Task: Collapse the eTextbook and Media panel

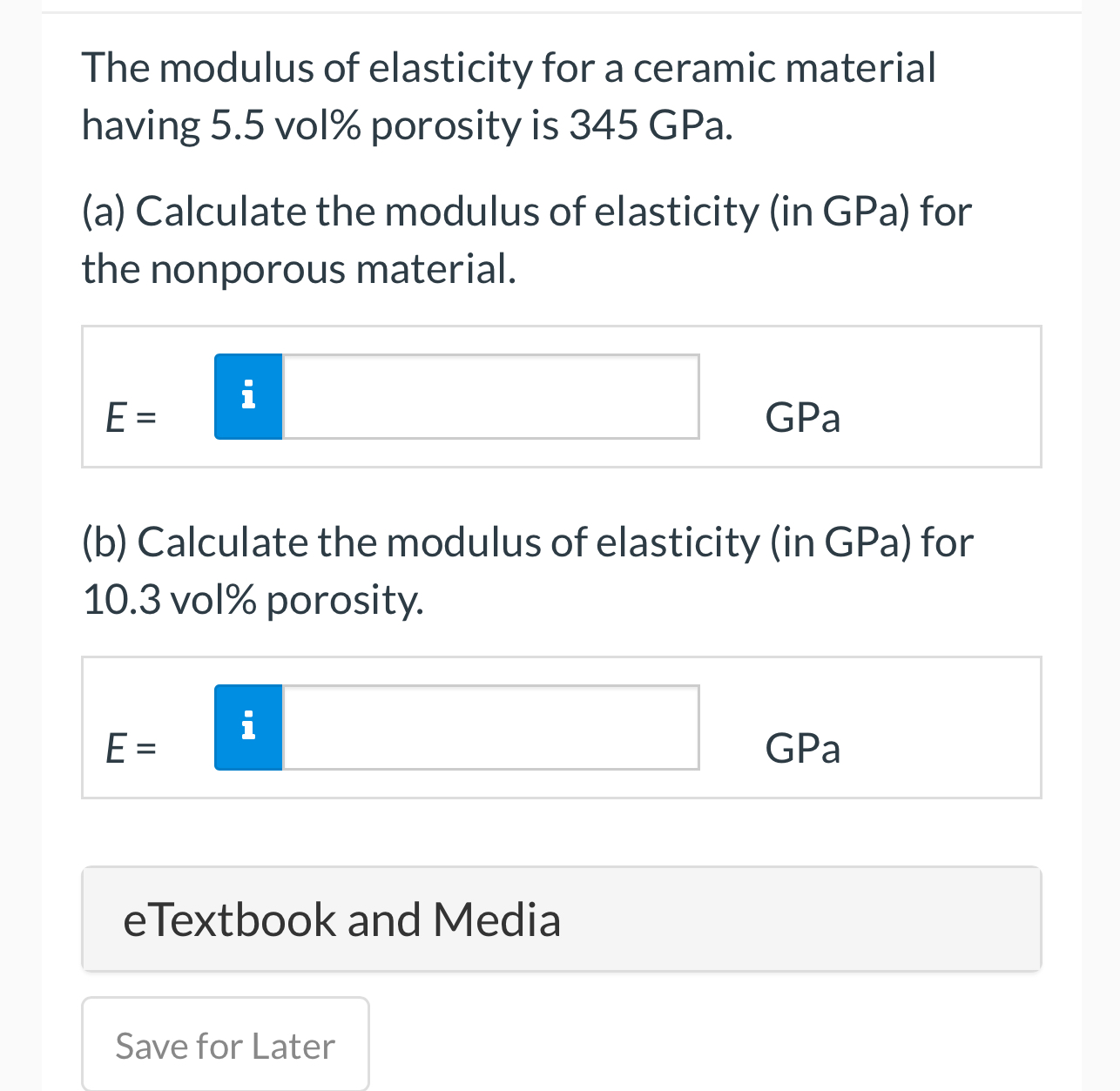Action: tap(561, 919)
